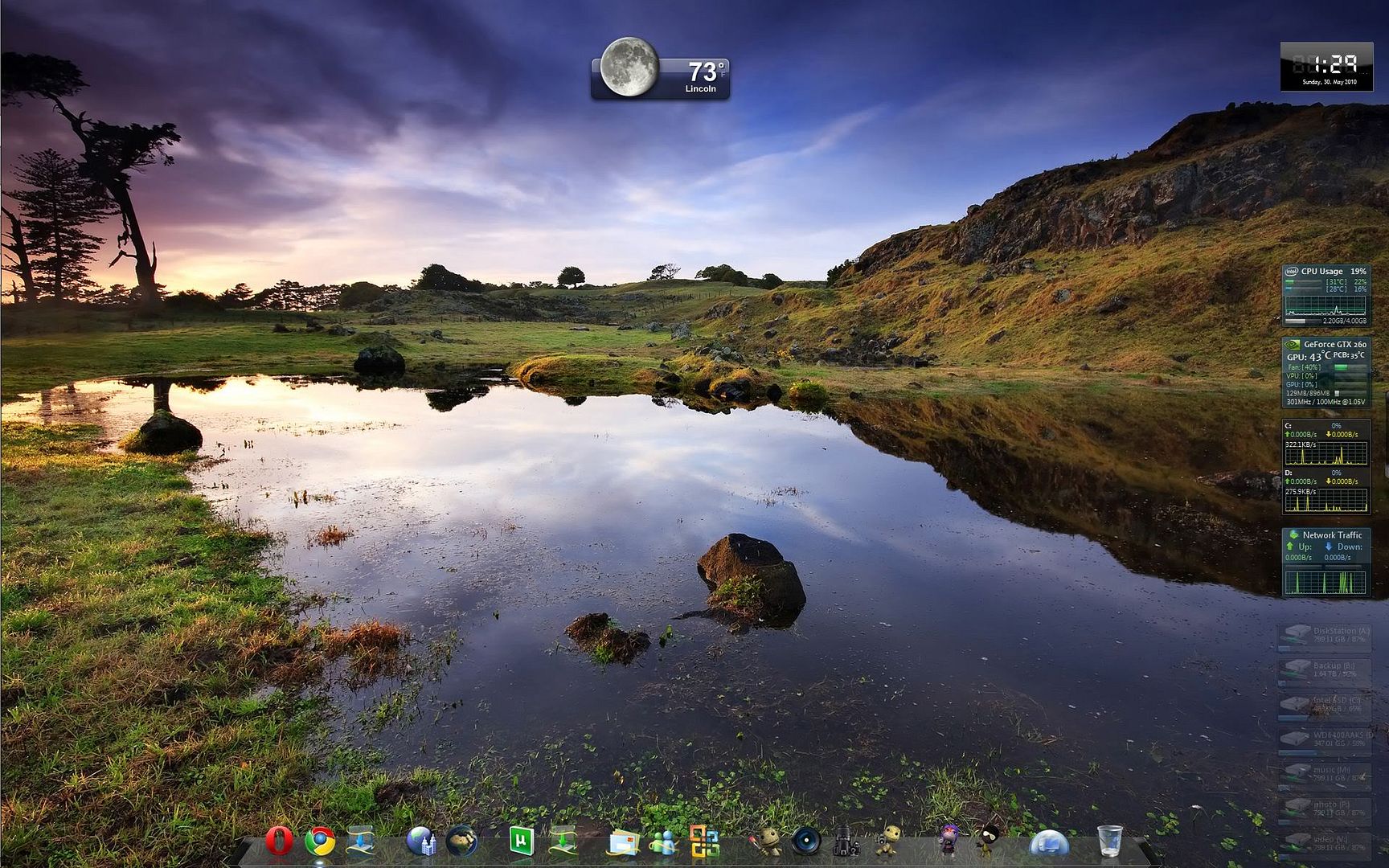Click the DSLR camera dock icon
Screen dimensions: 1389x868
845,841
